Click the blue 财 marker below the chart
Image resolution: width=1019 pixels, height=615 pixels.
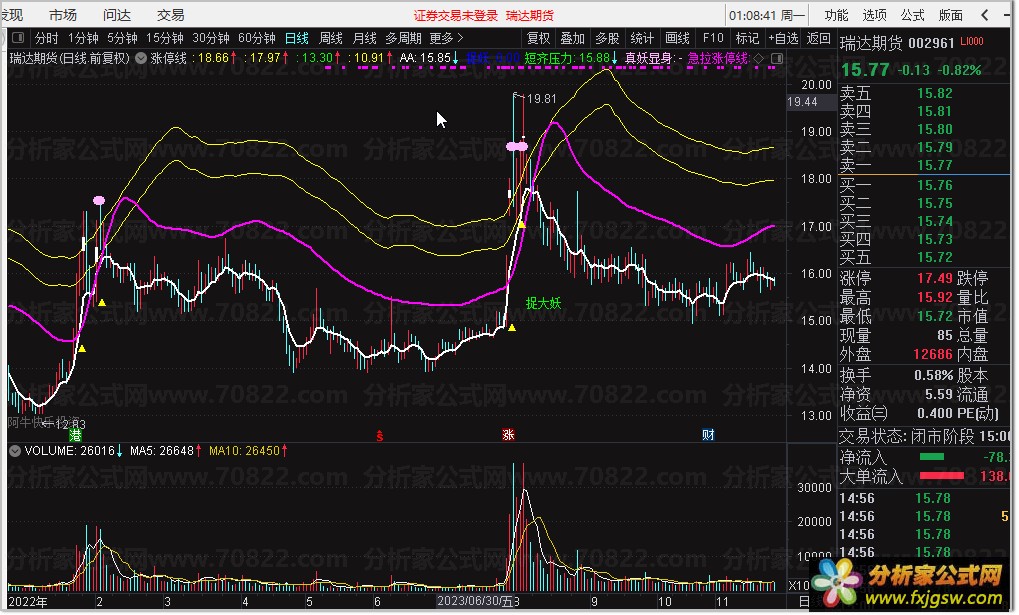(x=708, y=435)
